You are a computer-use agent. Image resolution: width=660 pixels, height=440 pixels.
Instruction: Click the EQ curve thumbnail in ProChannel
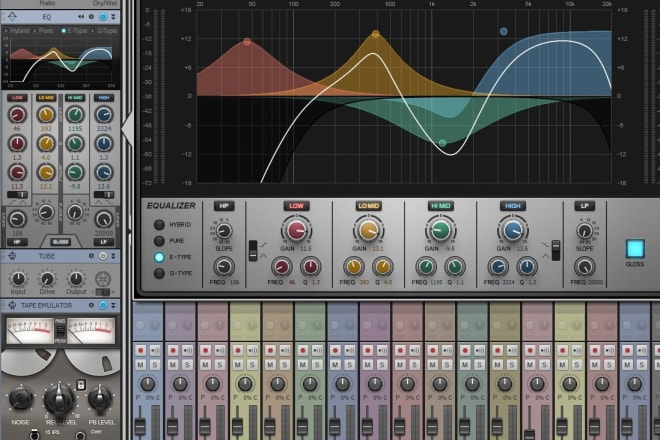61,61
